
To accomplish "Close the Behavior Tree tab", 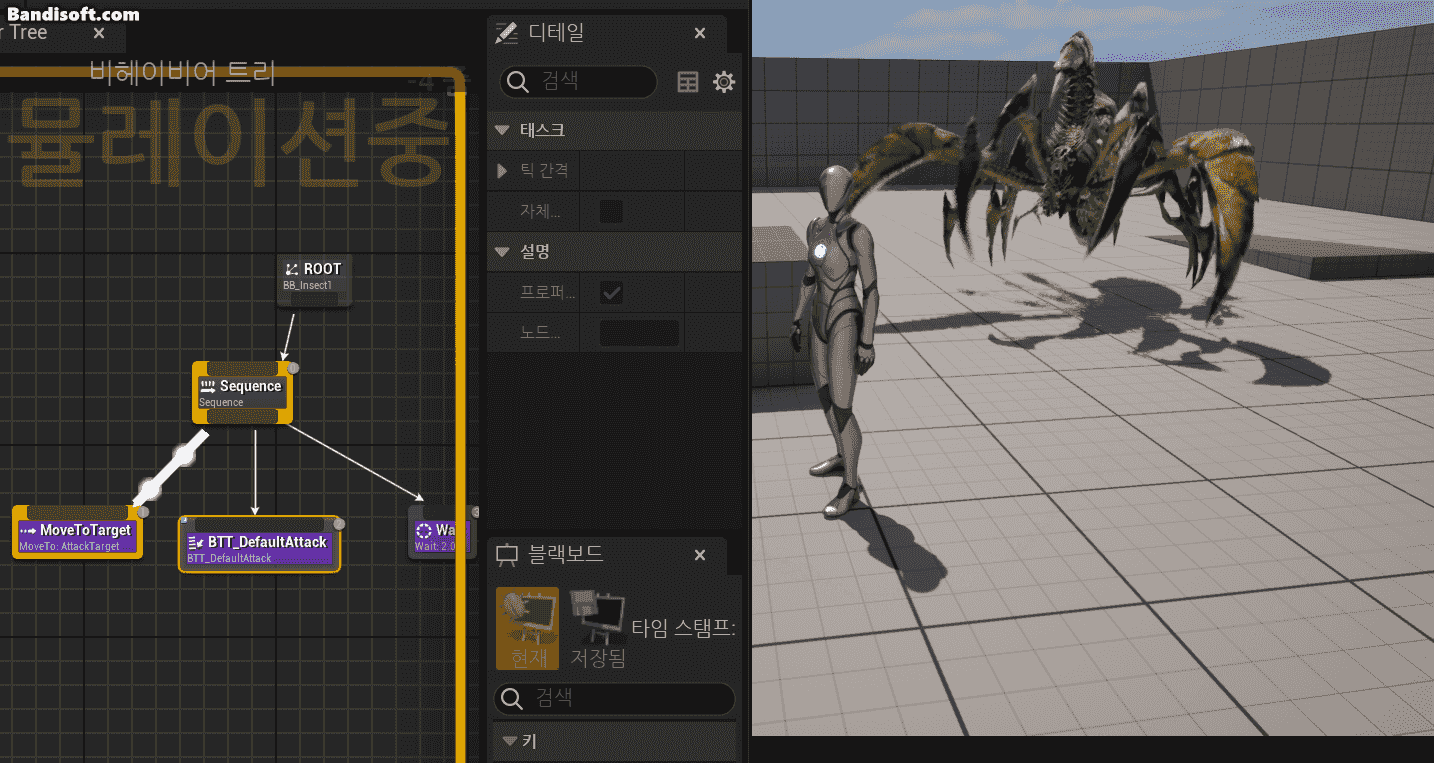I will click(x=99, y=33).
